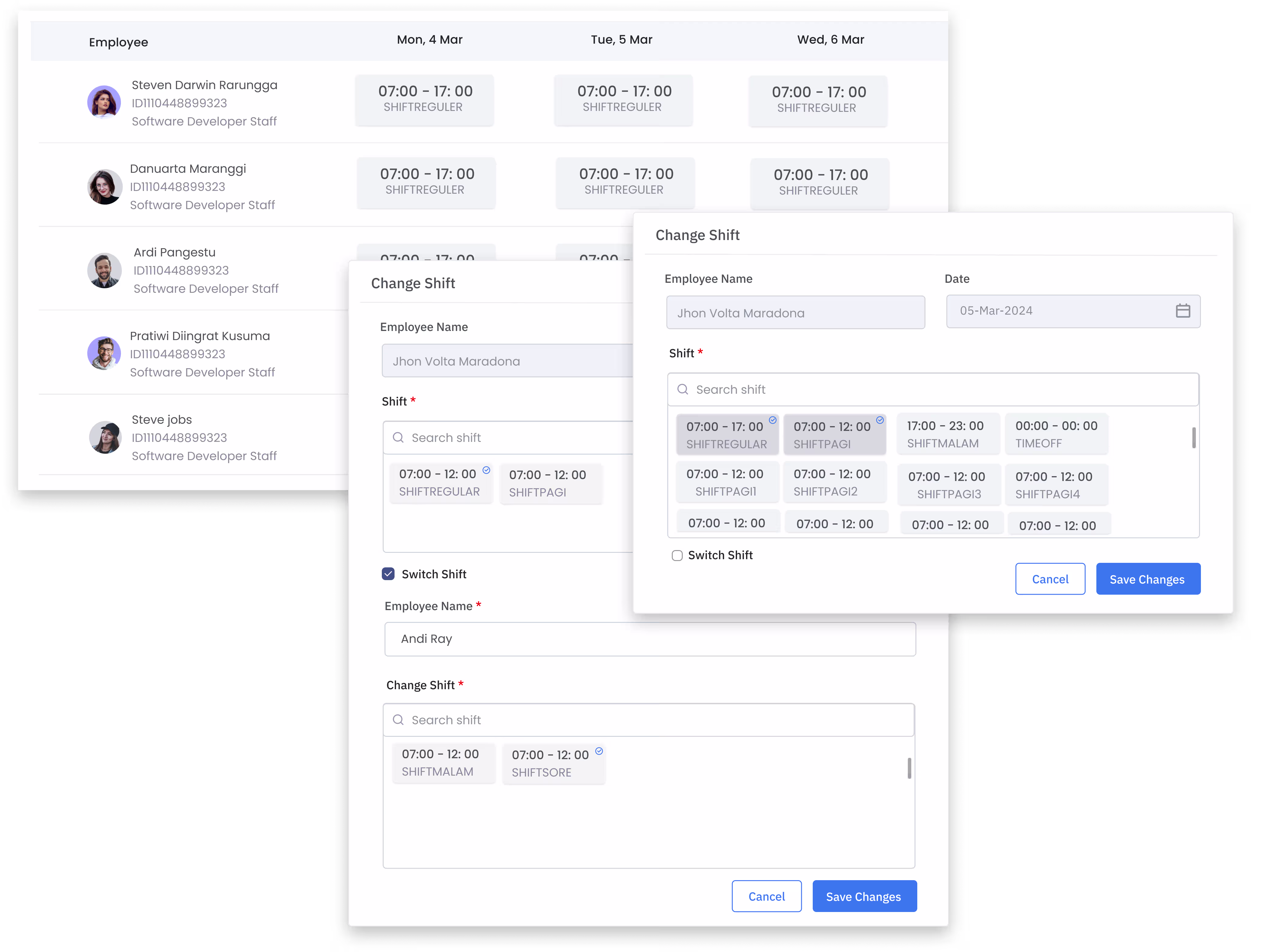The width and height of the screenshot is (1280, 952).
Task: Click the bottom dialog's Cancel button
Action: 766,896
